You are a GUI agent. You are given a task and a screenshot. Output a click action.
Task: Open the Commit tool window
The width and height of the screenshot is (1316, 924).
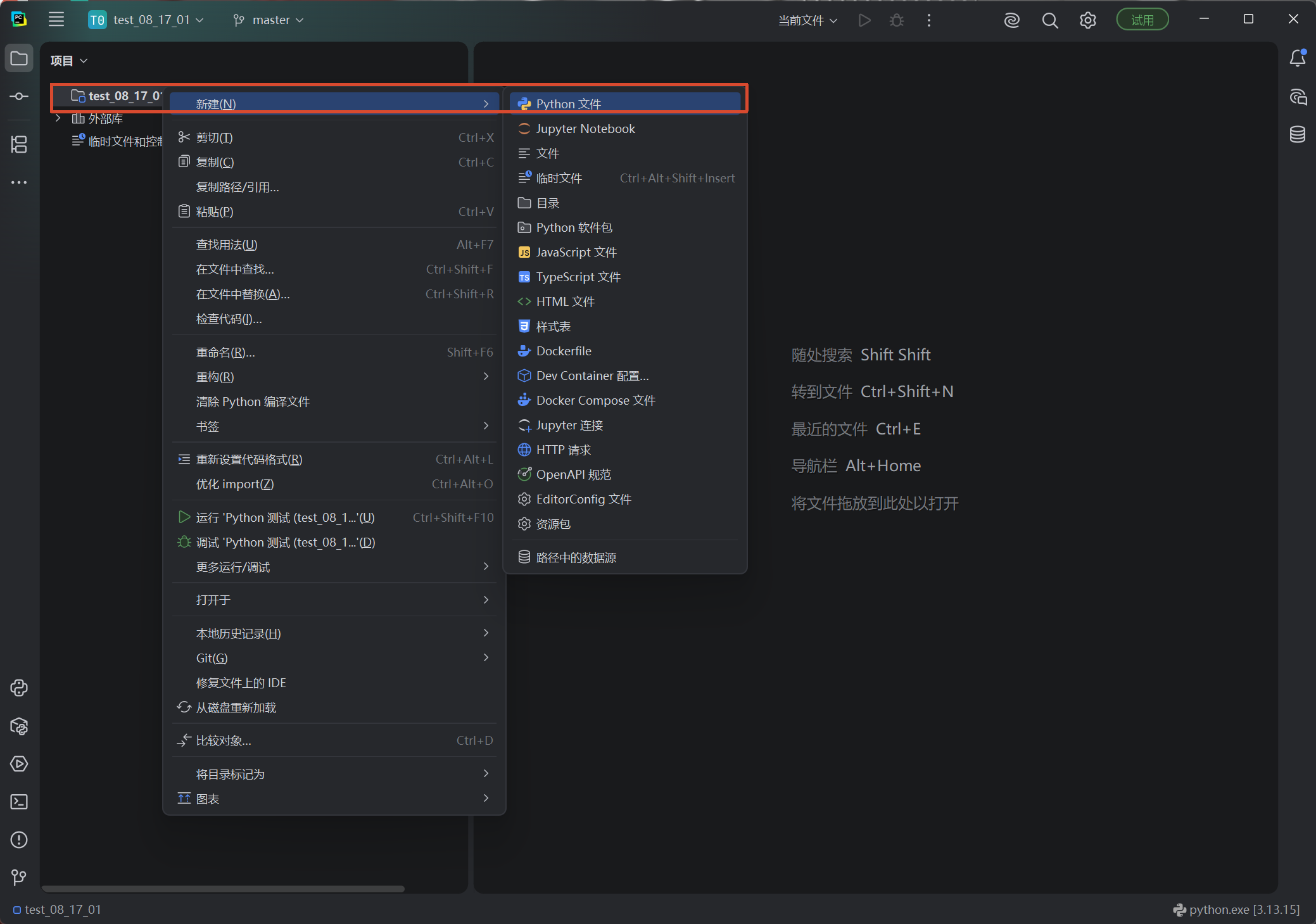[x=19, y=96]
